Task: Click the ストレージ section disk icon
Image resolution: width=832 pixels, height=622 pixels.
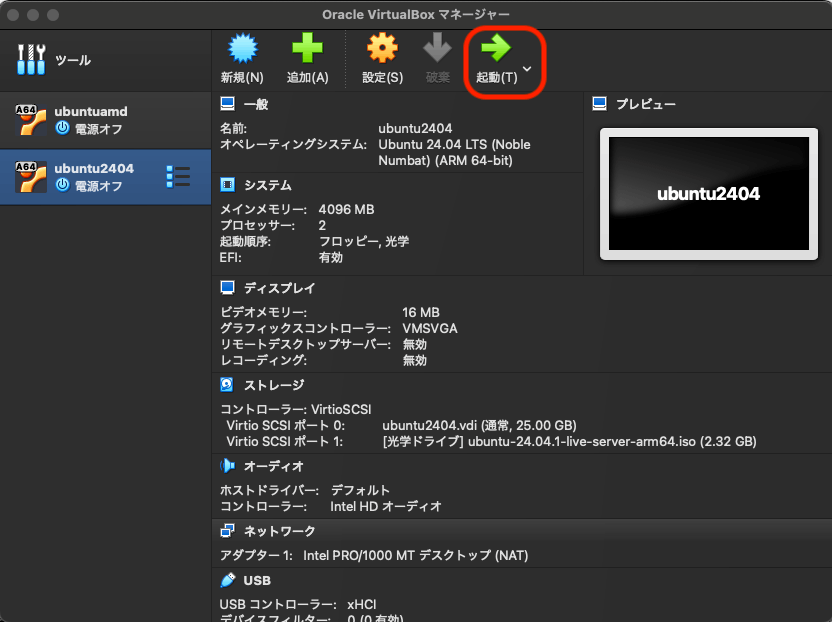Action: pos(227,384)
